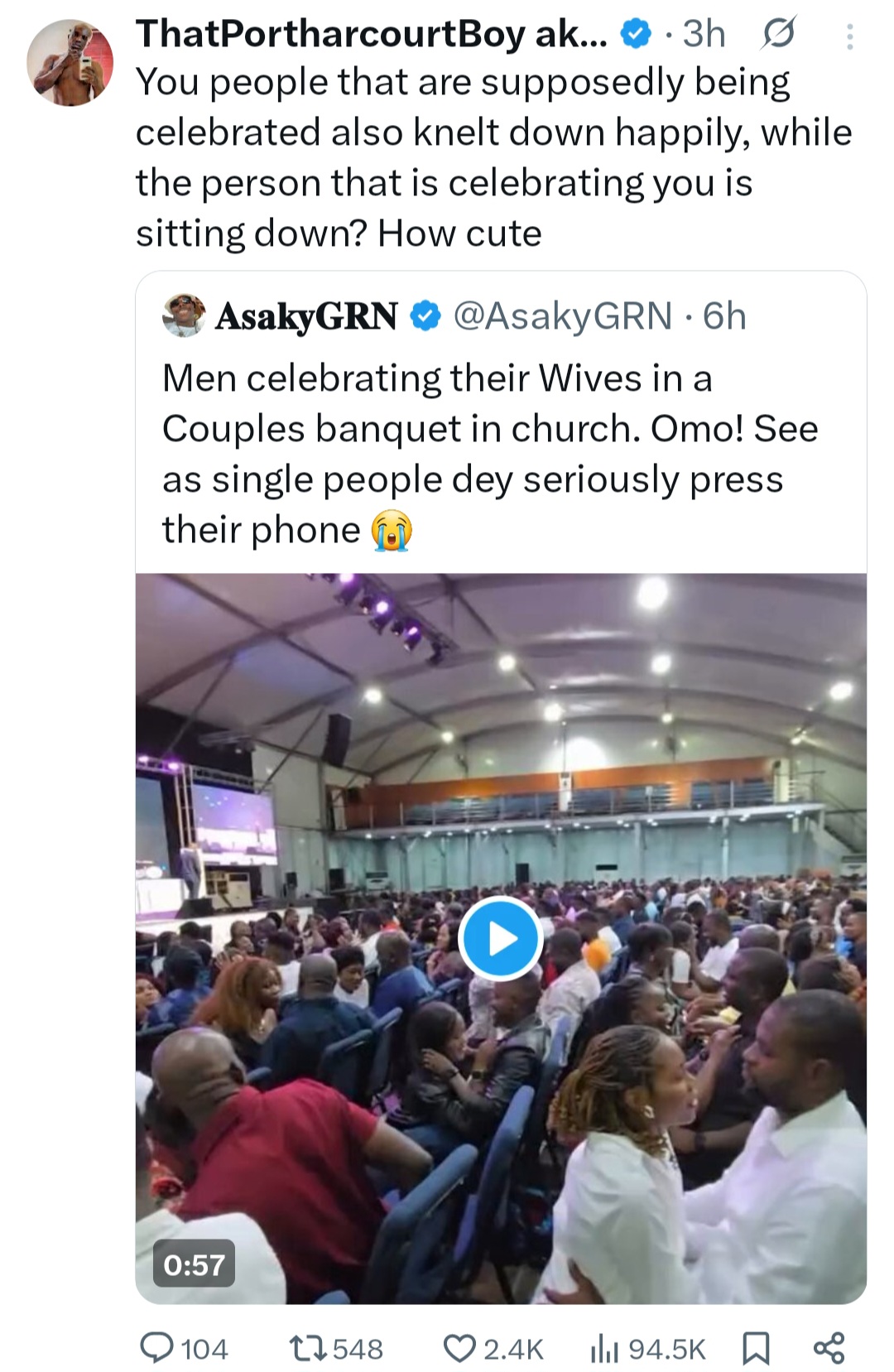Tap the share icon
Screen dimensions: 894x1372
tap(829, 1349)
